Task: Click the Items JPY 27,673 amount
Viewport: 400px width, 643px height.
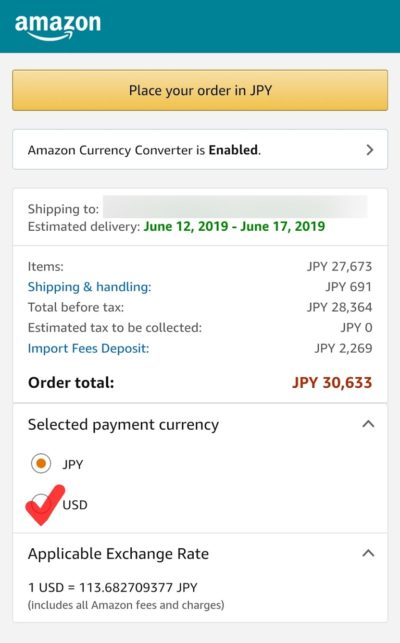Action: (x=339, y=267)
